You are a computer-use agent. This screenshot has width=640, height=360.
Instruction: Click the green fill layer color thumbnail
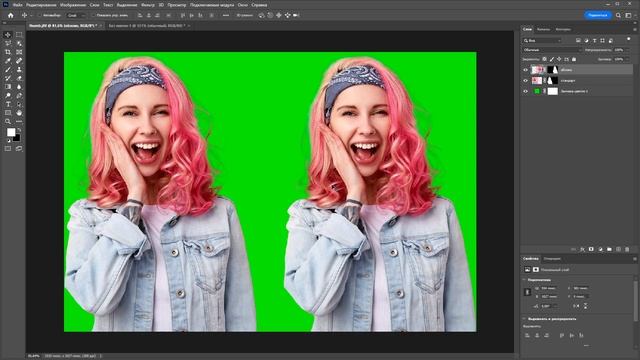pyautogui.click(x=537, y=91)
